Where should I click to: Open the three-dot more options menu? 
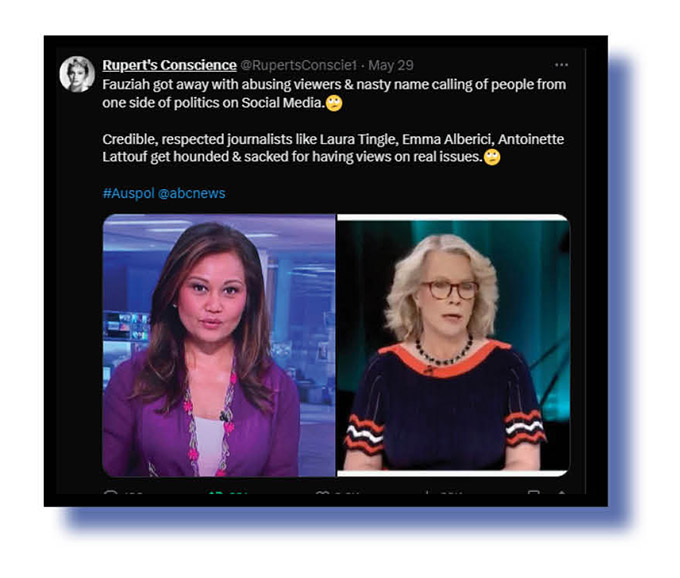[561, 65]
